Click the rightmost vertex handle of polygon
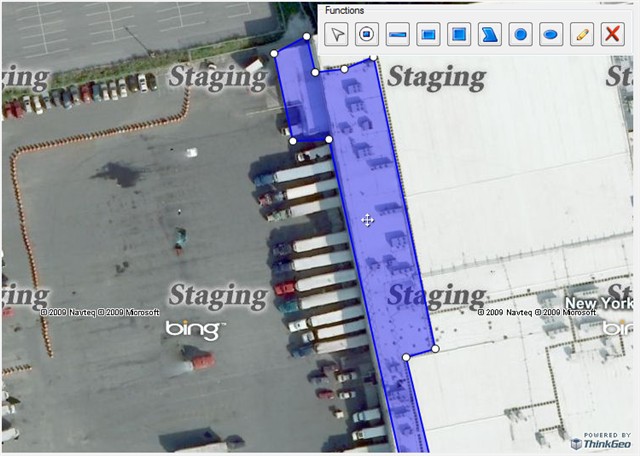 pos(435,349)
